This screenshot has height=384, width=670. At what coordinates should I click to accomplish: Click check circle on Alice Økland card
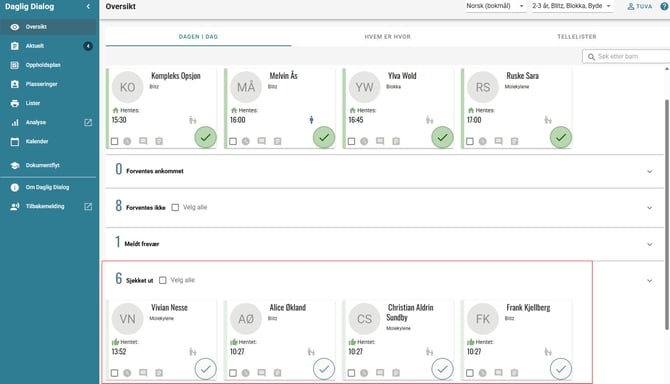(x=324, y=369)
